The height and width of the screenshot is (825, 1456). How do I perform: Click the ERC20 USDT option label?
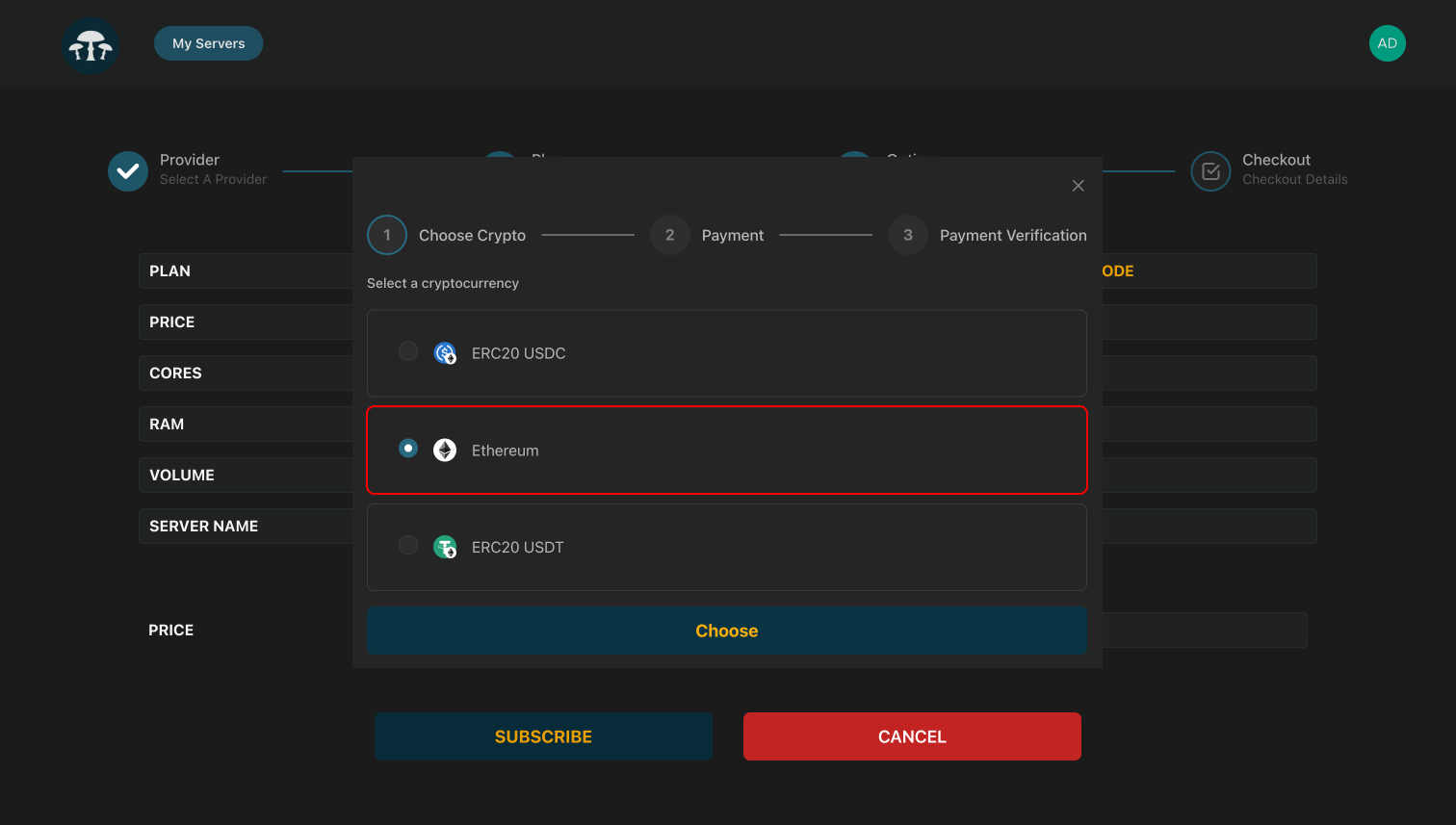tap(518, 547)
